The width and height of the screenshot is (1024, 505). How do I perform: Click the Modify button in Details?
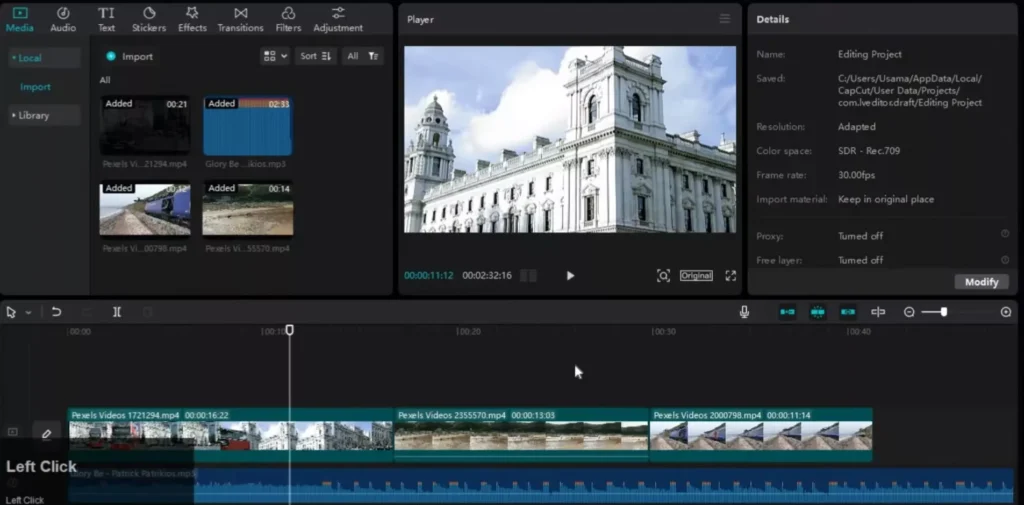coord(982,282)
